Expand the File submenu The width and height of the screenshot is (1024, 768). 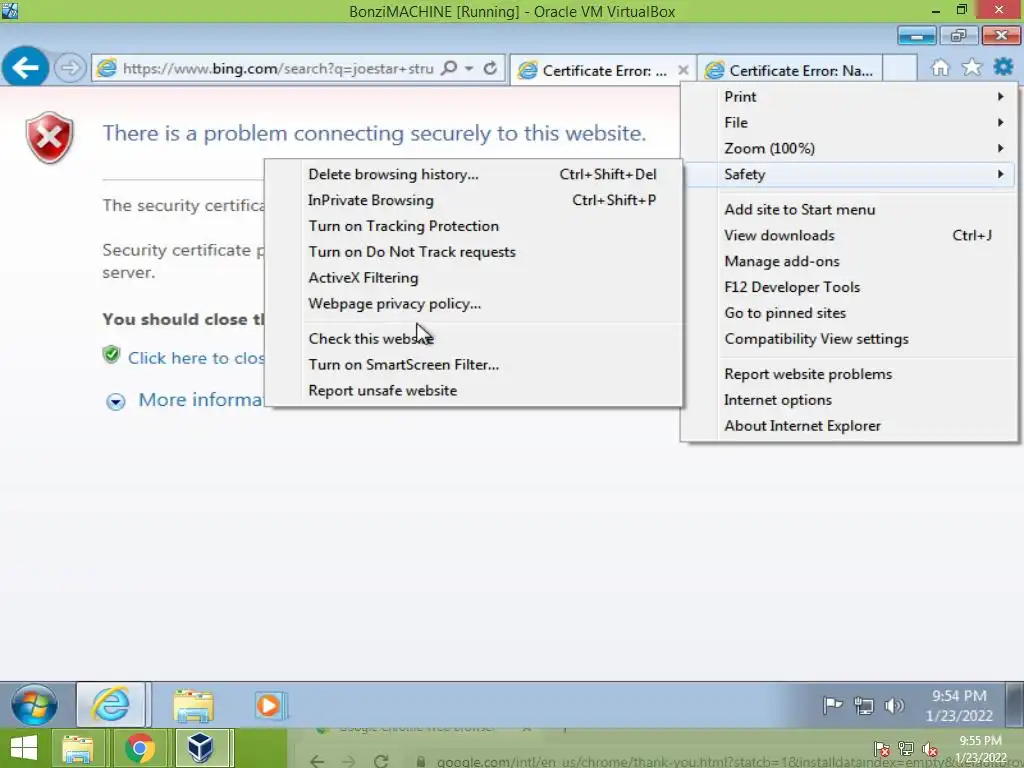click(x=849, y=122)
